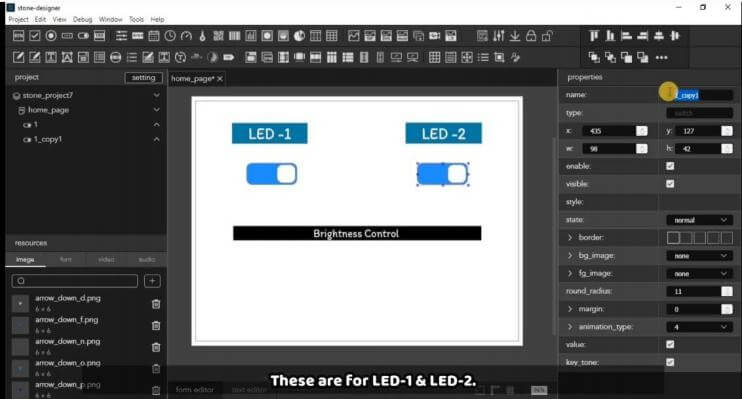742x399 pixels.
Task: Toggle the visible checkbox
Action: (670, 184)
